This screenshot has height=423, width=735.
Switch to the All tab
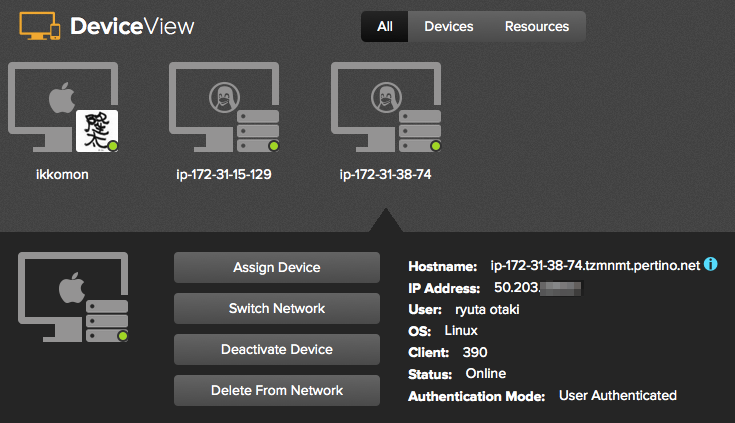(x=385, y=27)
